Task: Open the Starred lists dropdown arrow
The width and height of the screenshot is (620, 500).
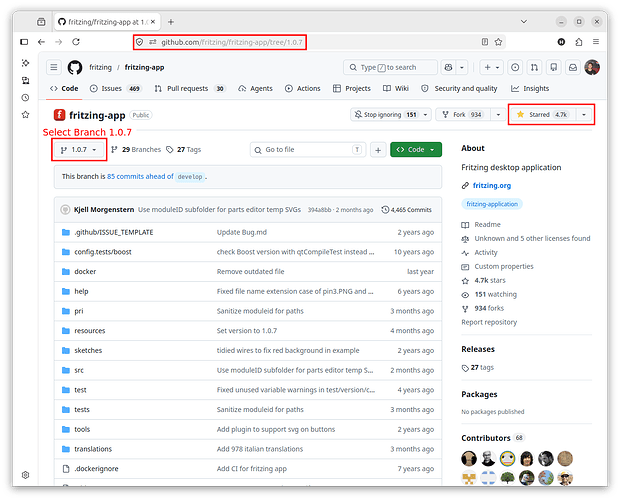Action: (584, 115)
